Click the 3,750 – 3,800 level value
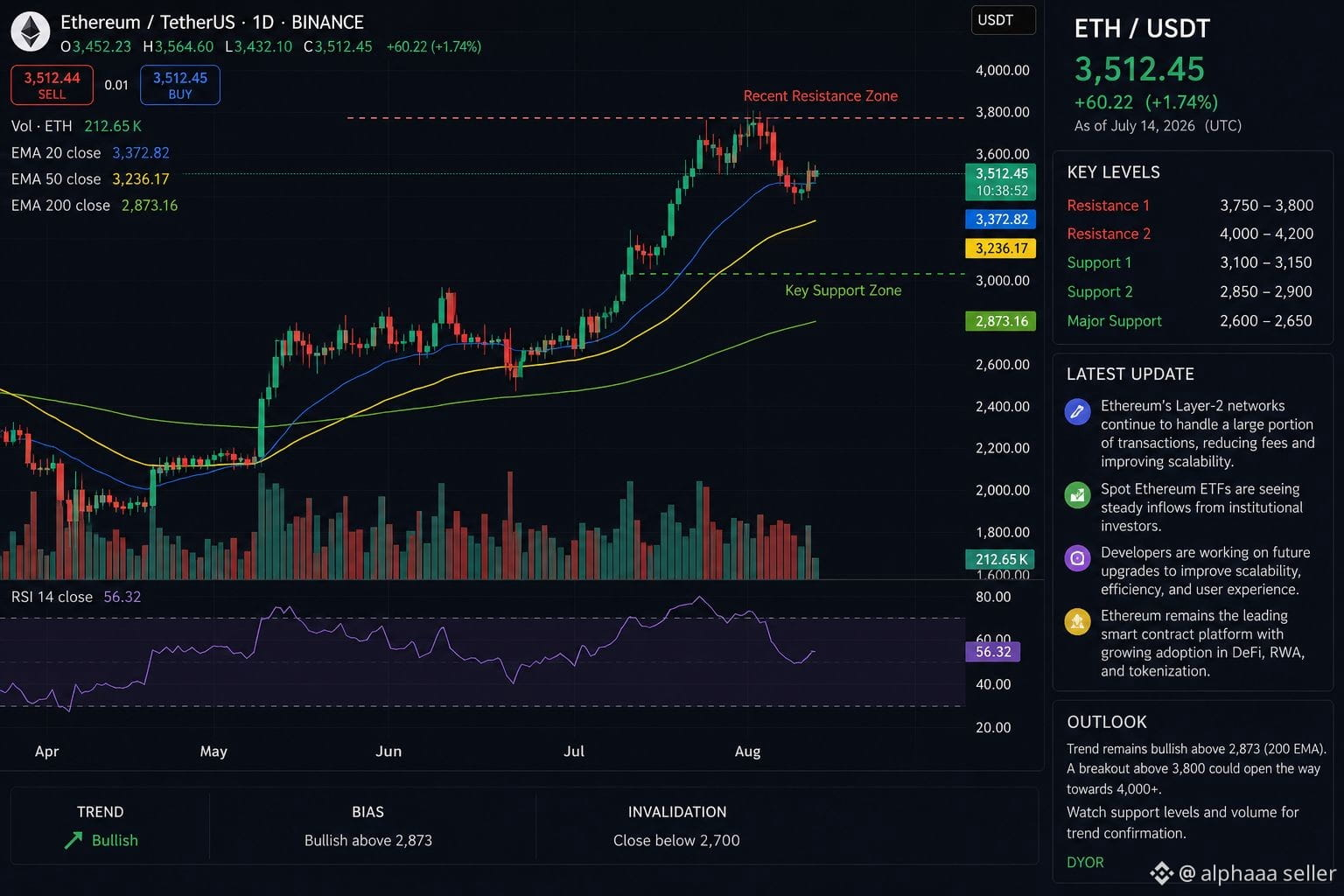This screenshot has height=896, width=1344. point(1266,206)
